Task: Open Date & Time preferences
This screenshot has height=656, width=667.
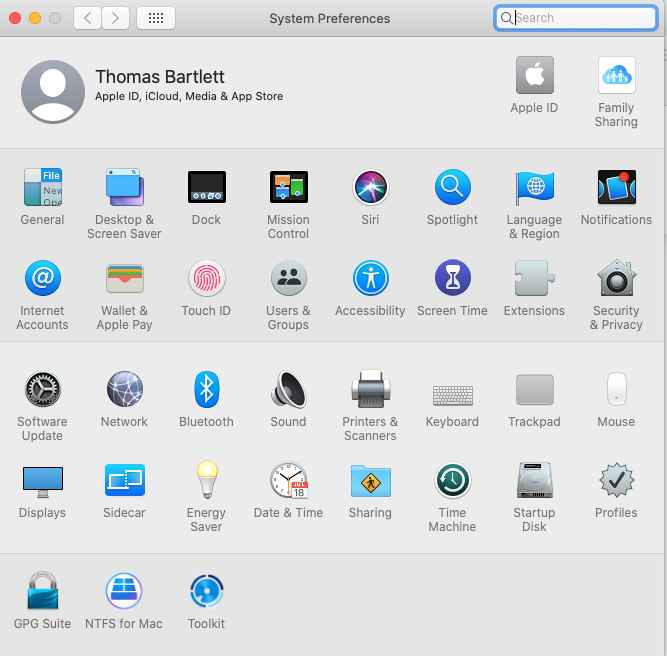Action: (289, 480)
